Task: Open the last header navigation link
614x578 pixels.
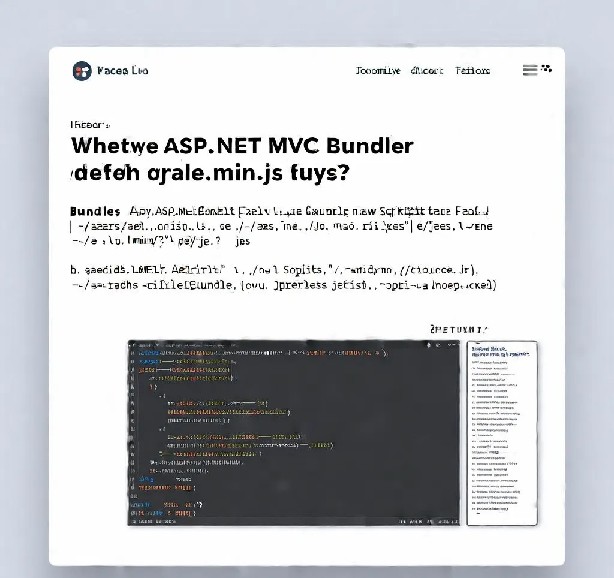Action: pyautogui.click(x=473, y=71)
